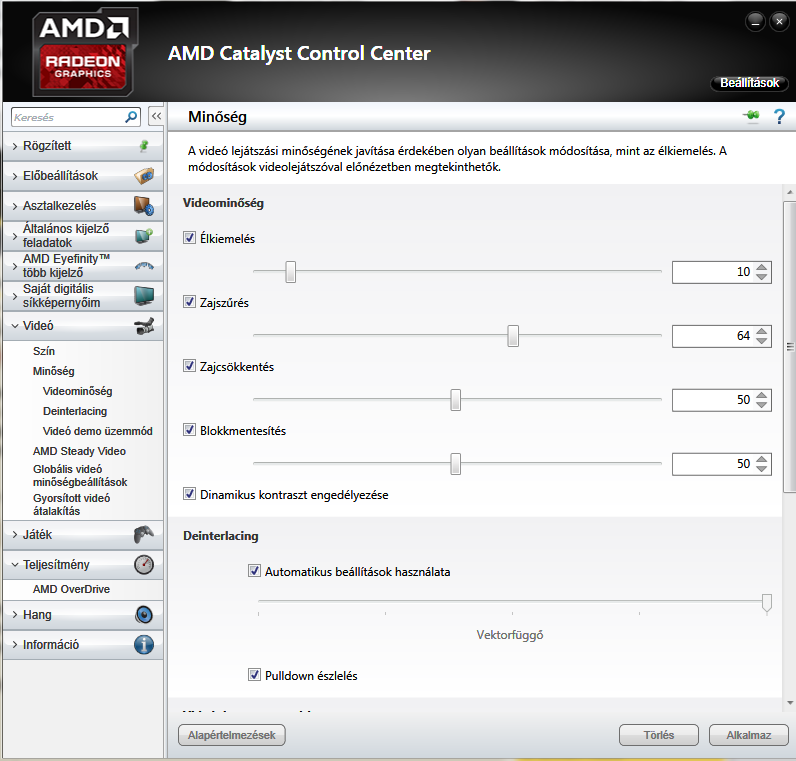The width and height of the screenshot is (796, 761).
Task: Open help with question mark icon
Action: [x=779, y=117]
